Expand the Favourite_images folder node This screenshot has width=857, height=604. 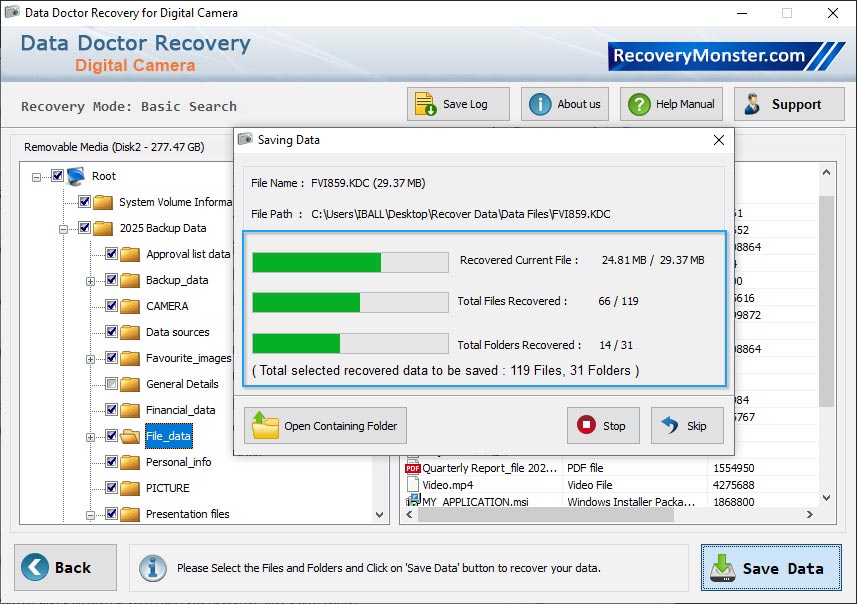click(x=90, y=358)
